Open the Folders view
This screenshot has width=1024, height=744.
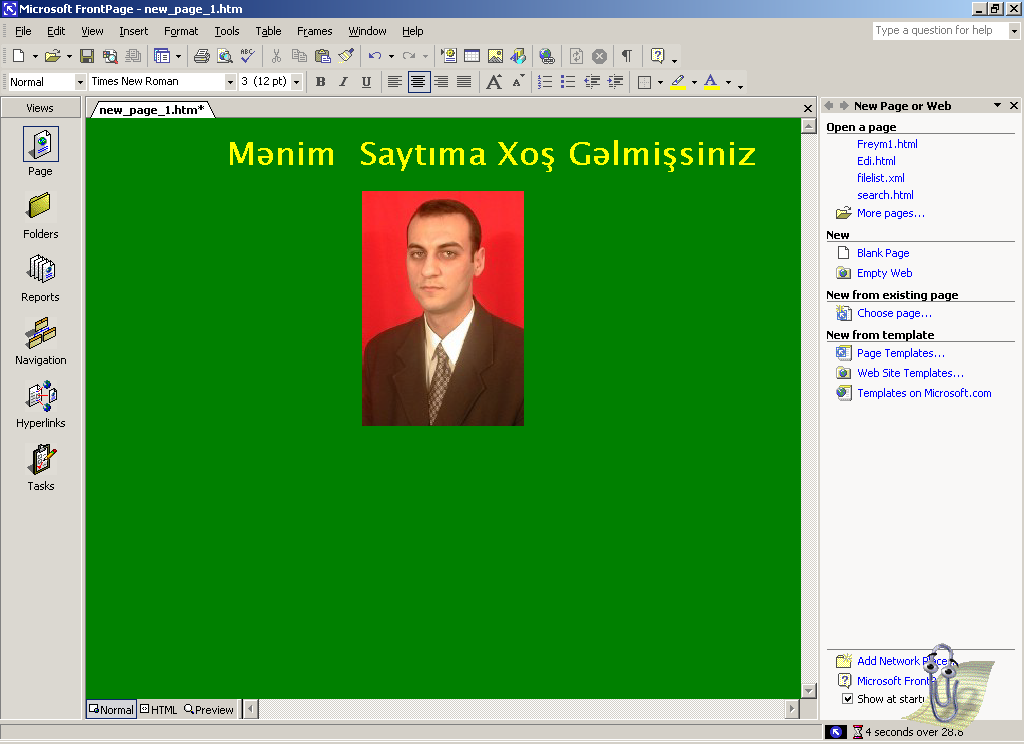click(x=40, y=216)
